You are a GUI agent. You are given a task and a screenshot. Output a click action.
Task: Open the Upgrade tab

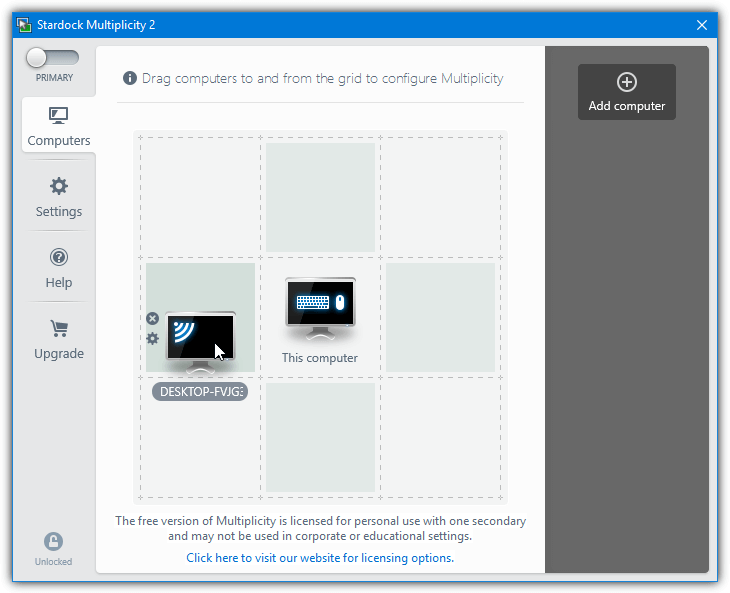click(59, 339)
